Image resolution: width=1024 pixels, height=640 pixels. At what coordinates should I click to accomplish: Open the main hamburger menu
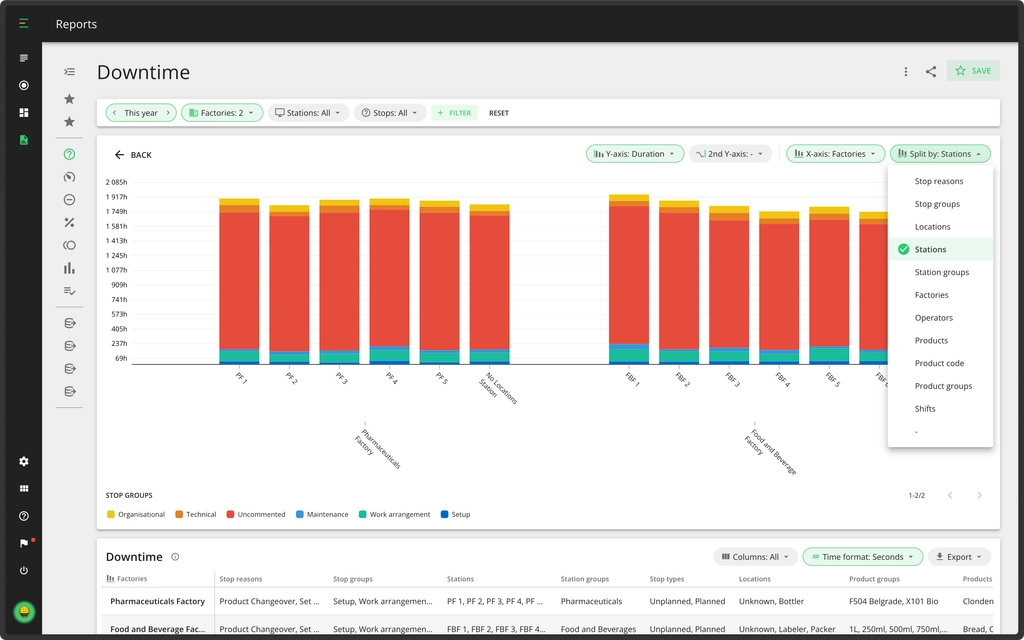(x=24, y=24)
